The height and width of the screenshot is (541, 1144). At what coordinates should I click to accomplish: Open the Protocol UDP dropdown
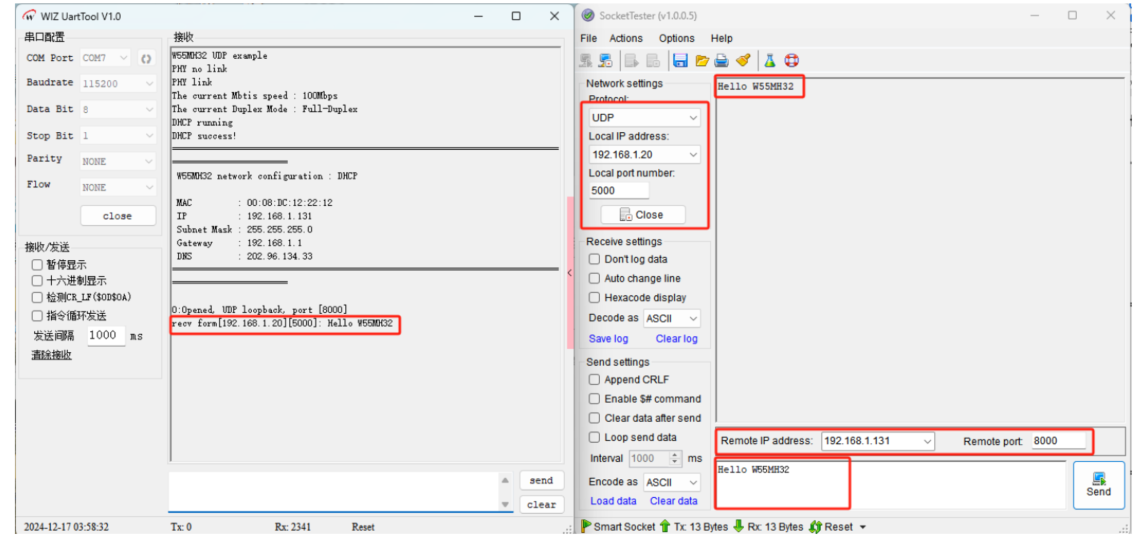(x=644, y=118)
